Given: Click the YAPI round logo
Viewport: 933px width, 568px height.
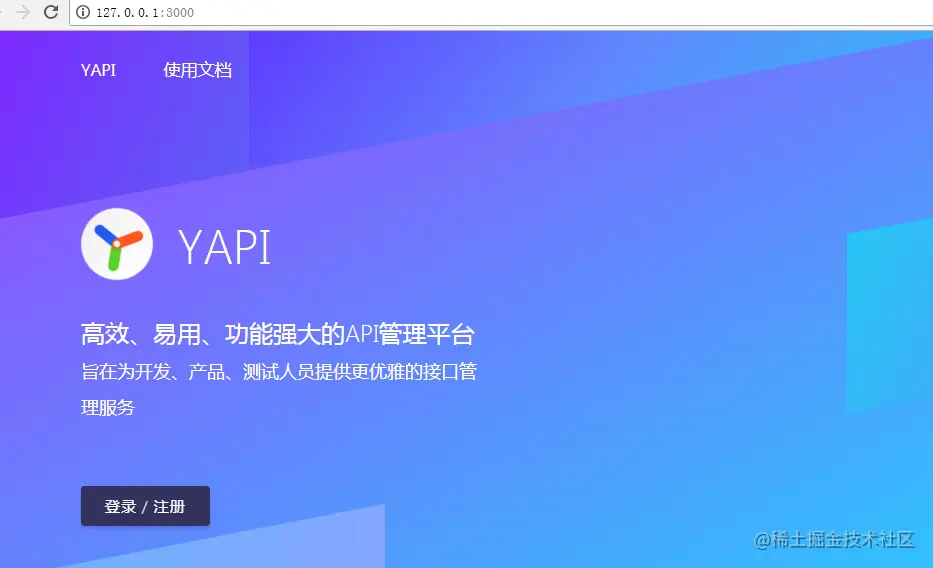Looking at the screenshot, I should pos(117,244).
